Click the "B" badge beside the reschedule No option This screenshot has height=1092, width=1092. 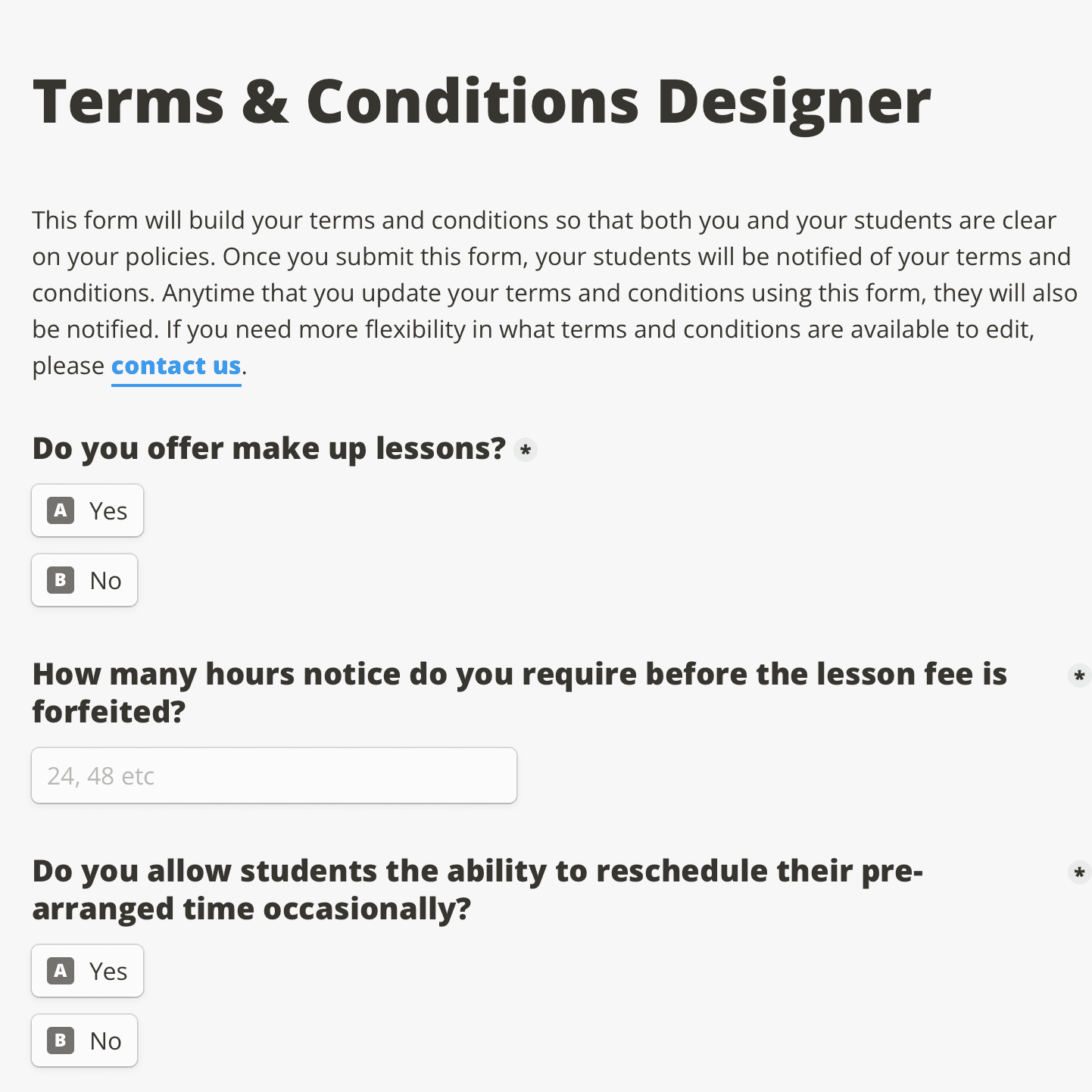coord(61,1041)
